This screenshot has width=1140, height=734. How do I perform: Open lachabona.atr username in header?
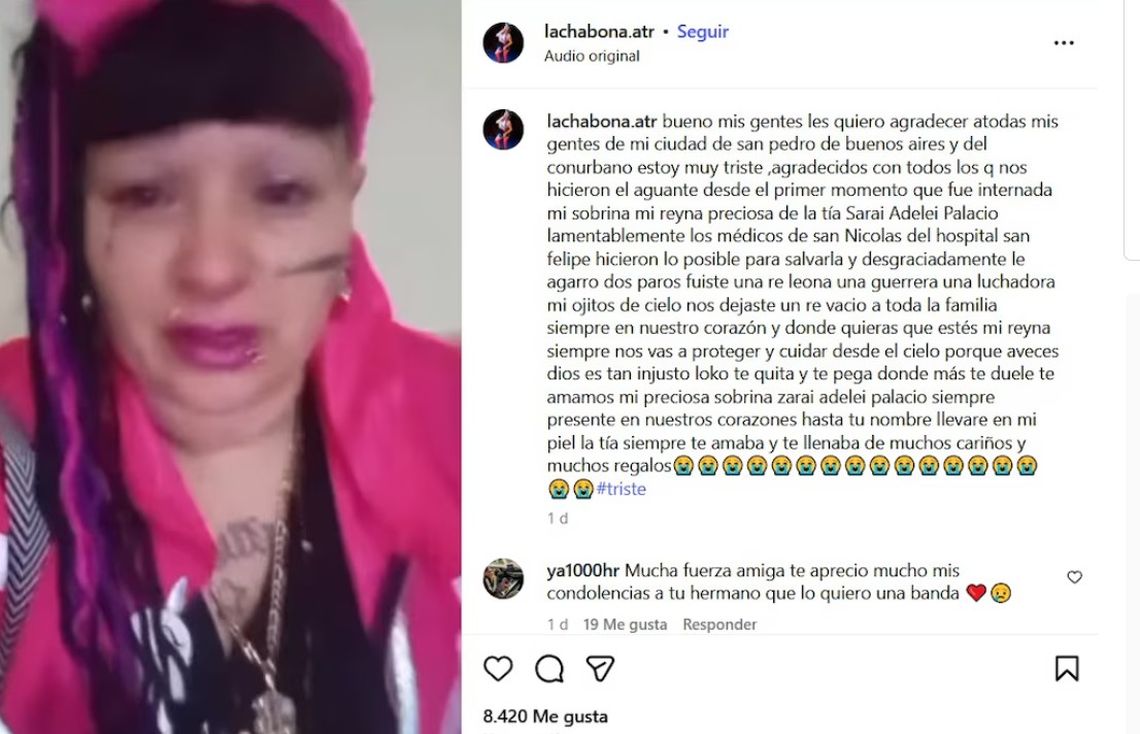599,32
